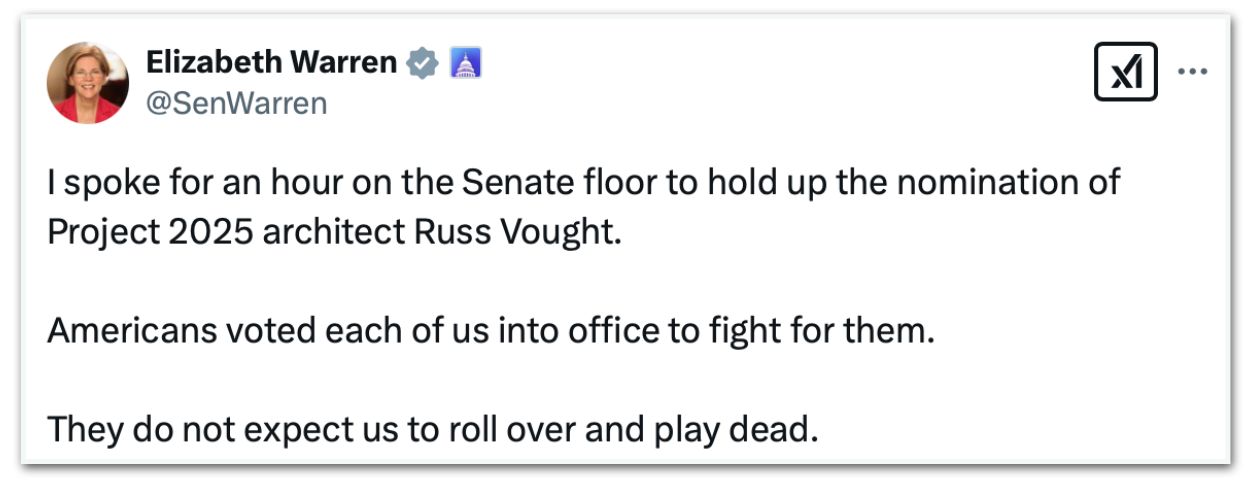Open the Grok xAI explain post icon
Screen dimensions: 1254x490
(1125, 74)
